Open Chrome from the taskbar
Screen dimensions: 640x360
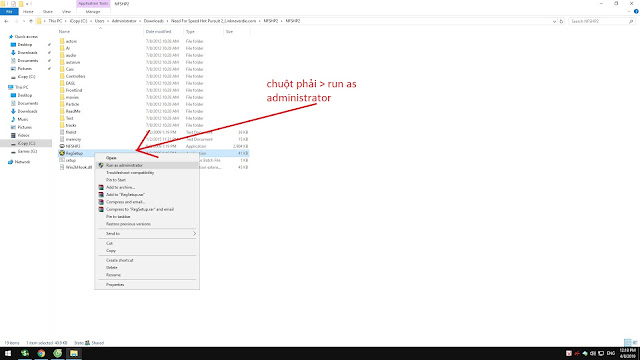(41, 353)
